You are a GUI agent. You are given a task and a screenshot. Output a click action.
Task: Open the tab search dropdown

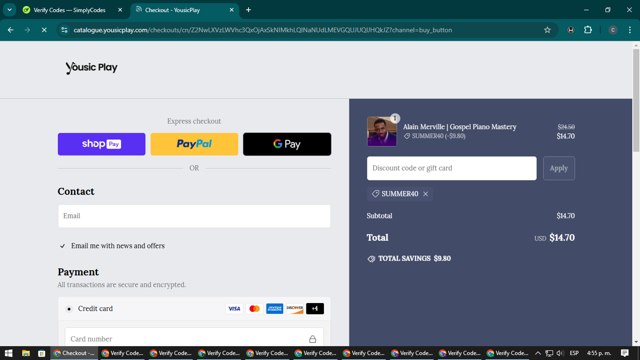pos(9,10)
